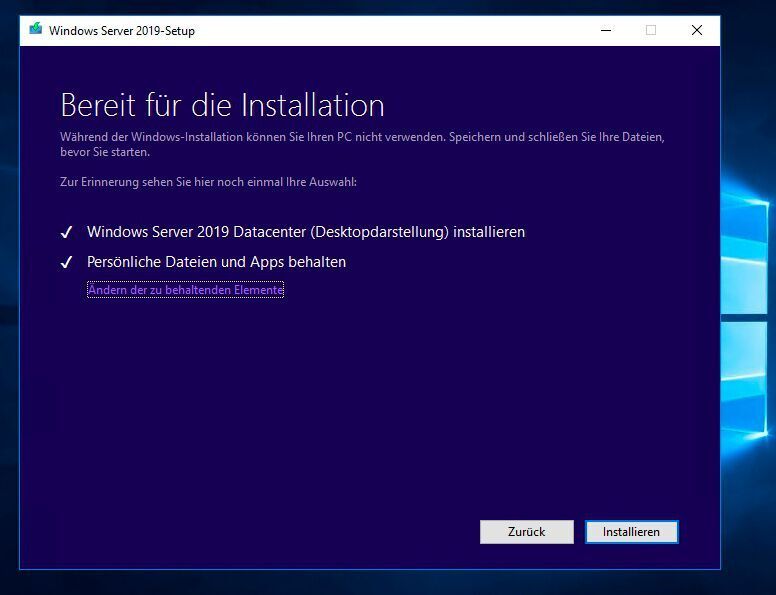The image size is (776, 595).
Task: Click text 'Persönliche Dateien und Apps behalten'
Action: coord(216,262)
